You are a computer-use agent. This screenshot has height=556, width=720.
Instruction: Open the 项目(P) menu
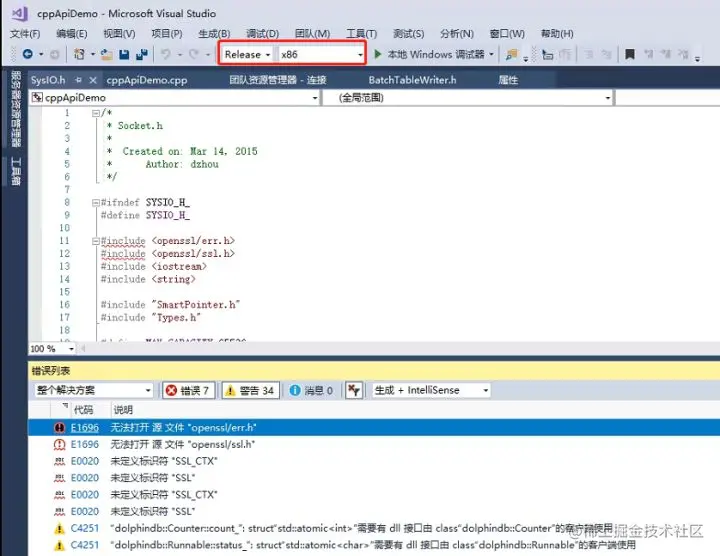[167, 34]
